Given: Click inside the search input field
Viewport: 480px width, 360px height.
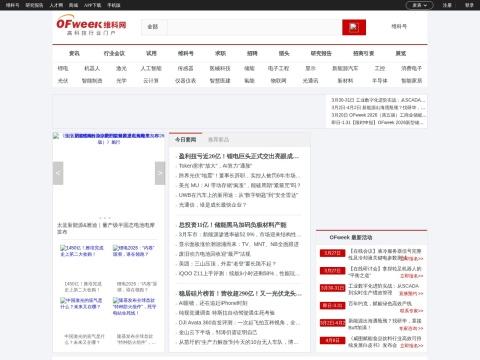Looking at the screenshot, I should [x=254, y=27].
